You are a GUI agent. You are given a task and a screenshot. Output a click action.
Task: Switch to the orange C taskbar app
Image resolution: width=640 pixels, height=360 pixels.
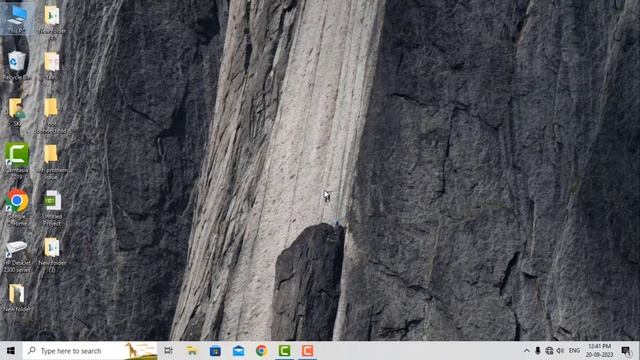[x=308, y=351]
